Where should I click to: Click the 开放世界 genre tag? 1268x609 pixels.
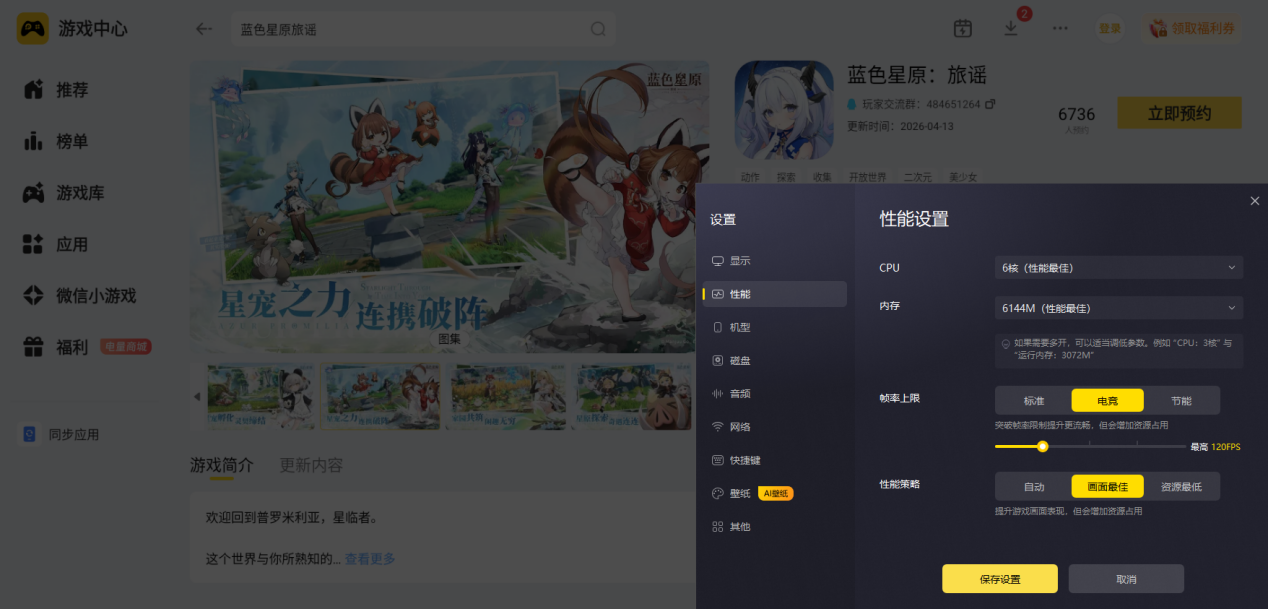point(868,177)
